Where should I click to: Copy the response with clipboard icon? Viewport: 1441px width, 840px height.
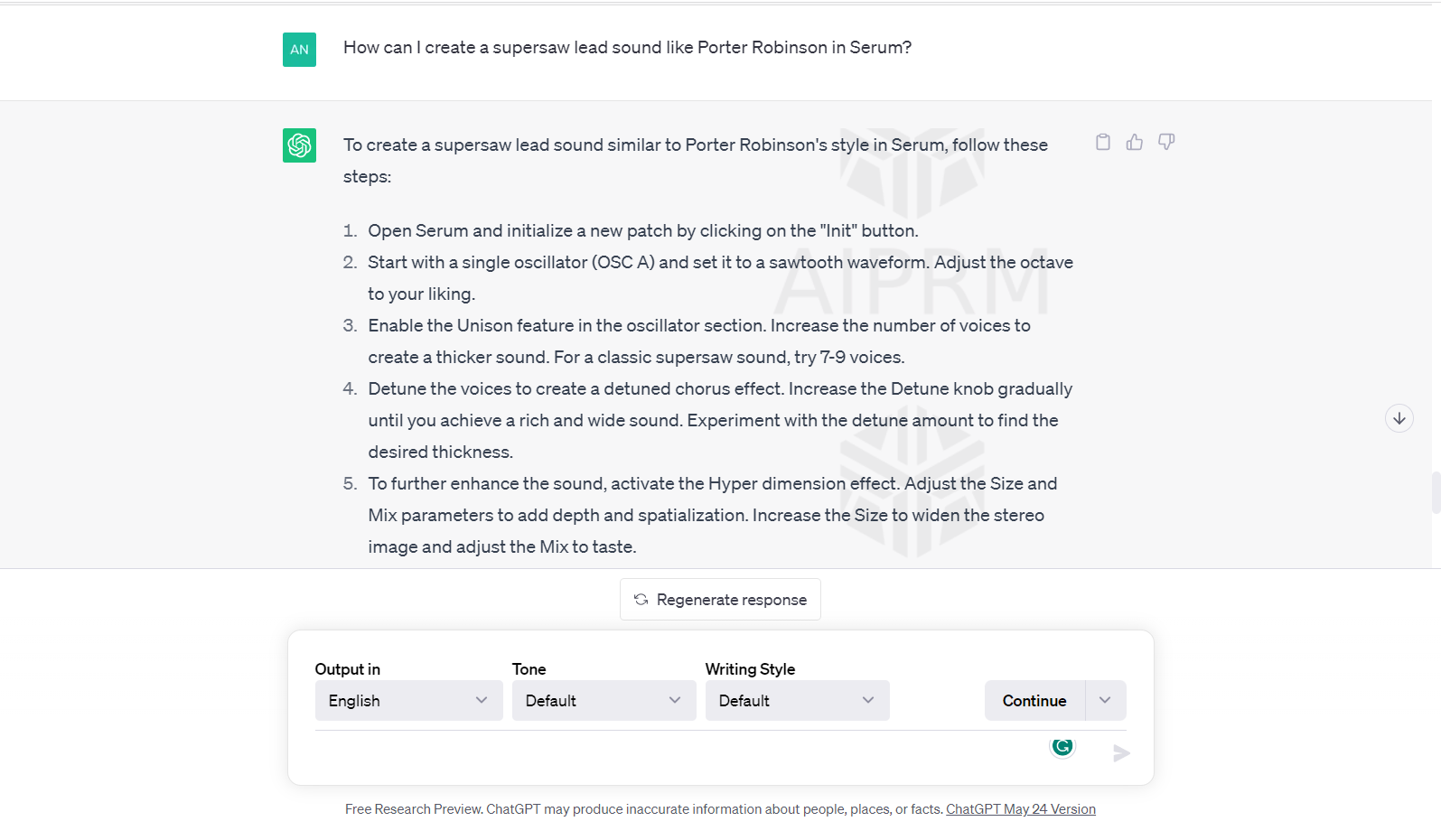[1103, 142]
